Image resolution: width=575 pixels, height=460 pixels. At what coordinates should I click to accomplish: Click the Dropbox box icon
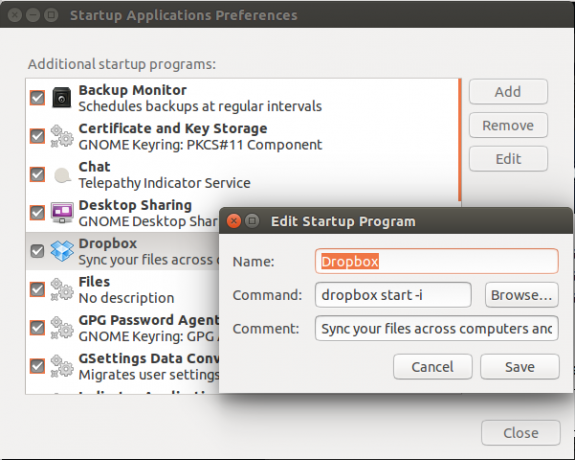[x=62, y=251]
